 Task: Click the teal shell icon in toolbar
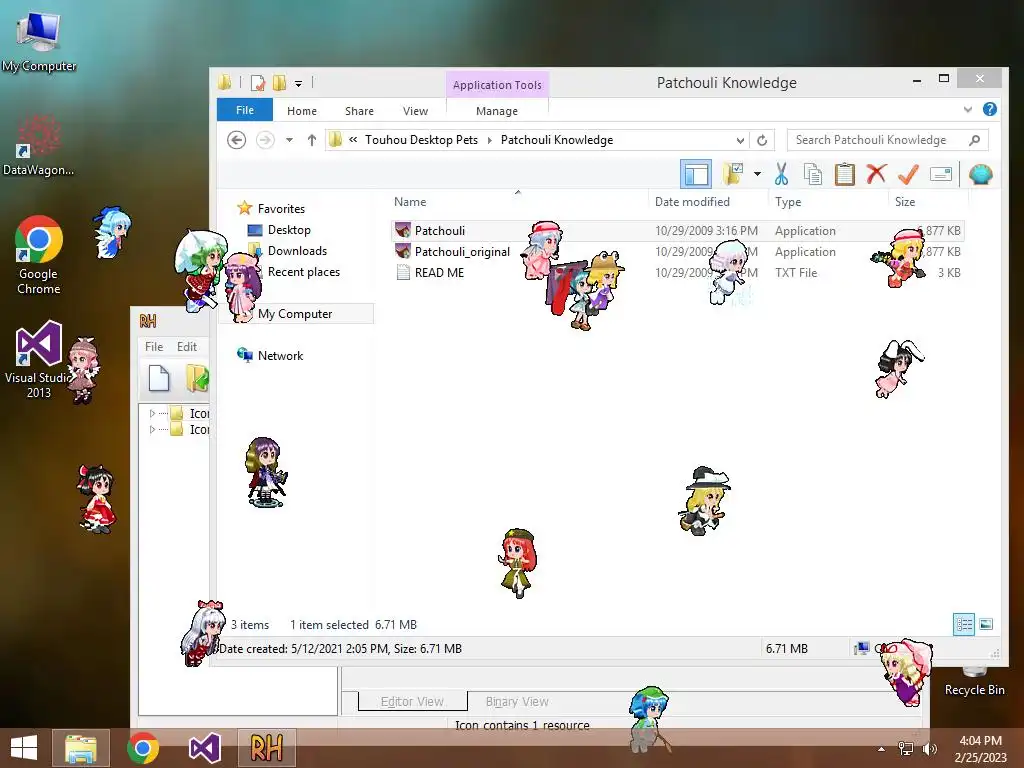pos(980,174)
